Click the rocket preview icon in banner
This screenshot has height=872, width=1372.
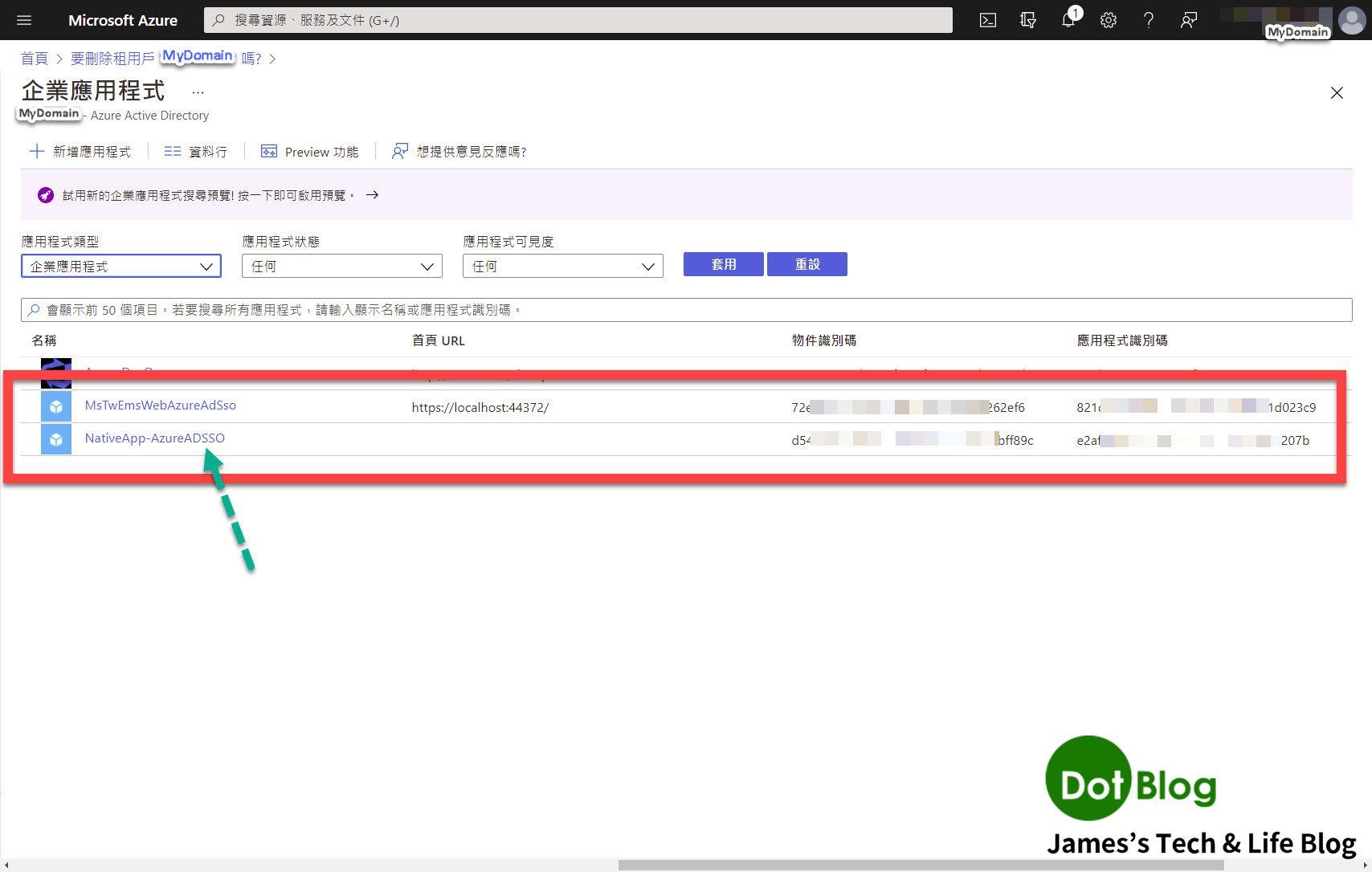pos(46,195)
